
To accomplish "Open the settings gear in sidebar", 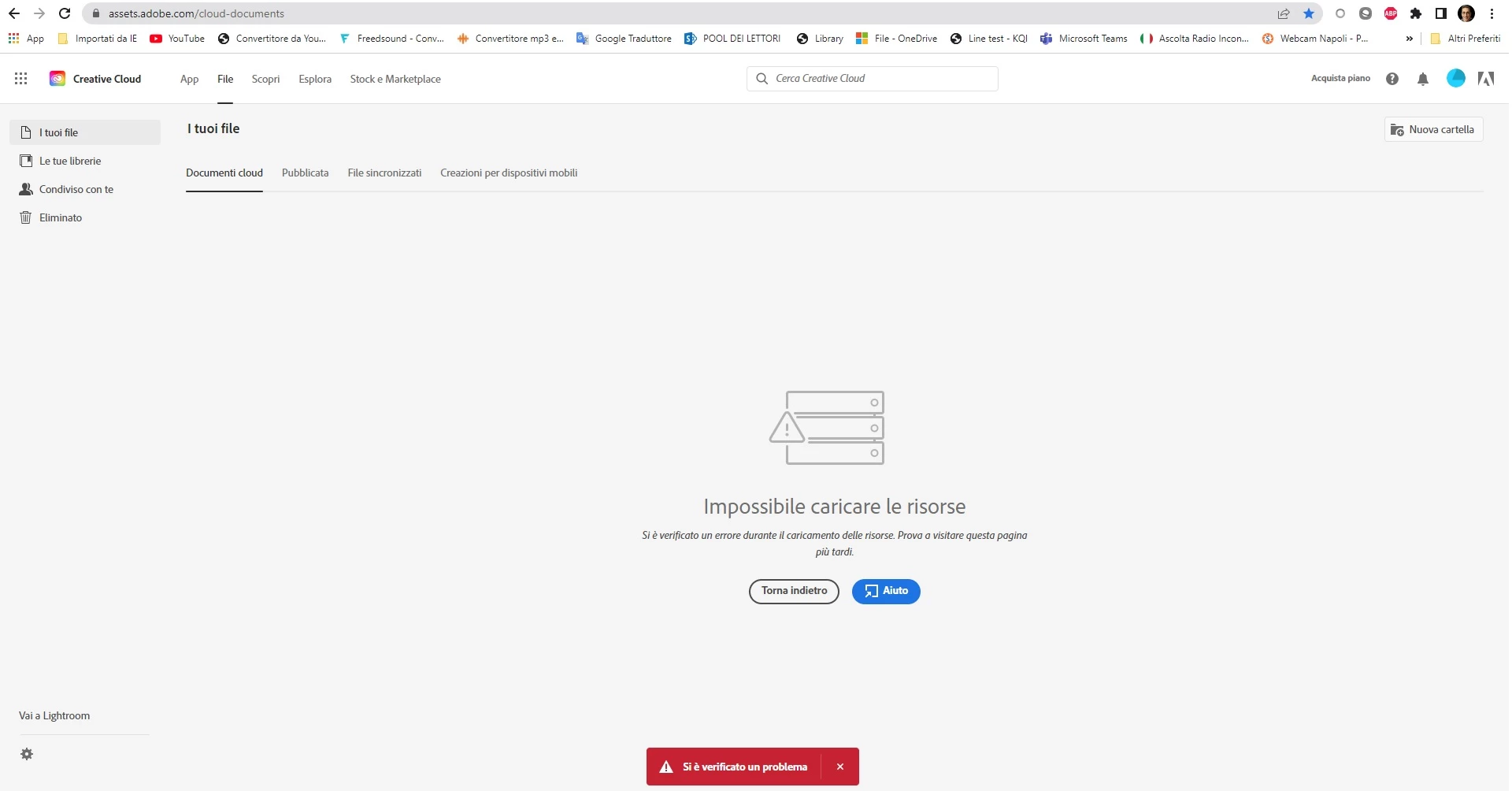I will click(x=27, y=754).
